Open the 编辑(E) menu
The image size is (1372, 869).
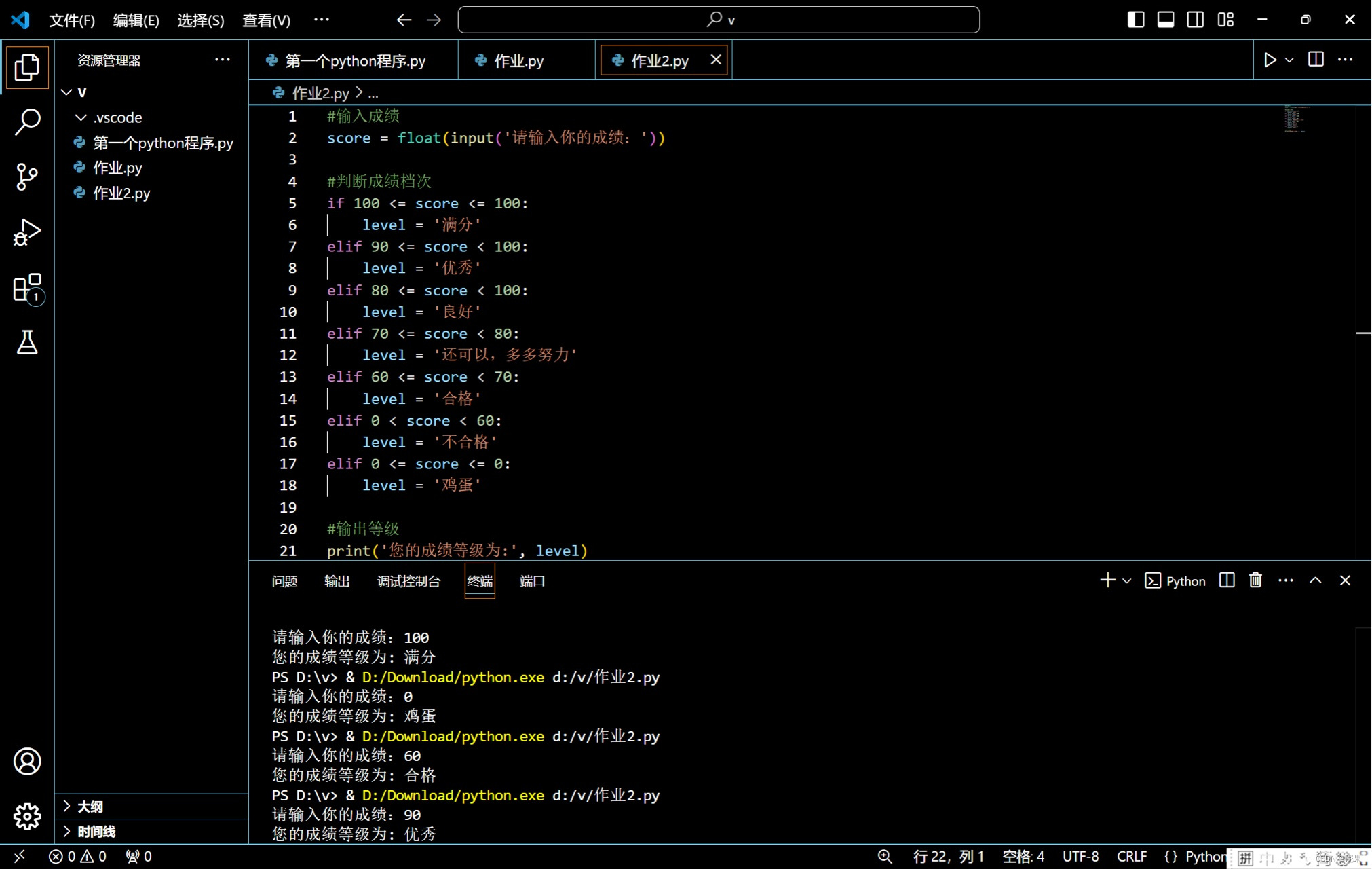tap(136, 20)
